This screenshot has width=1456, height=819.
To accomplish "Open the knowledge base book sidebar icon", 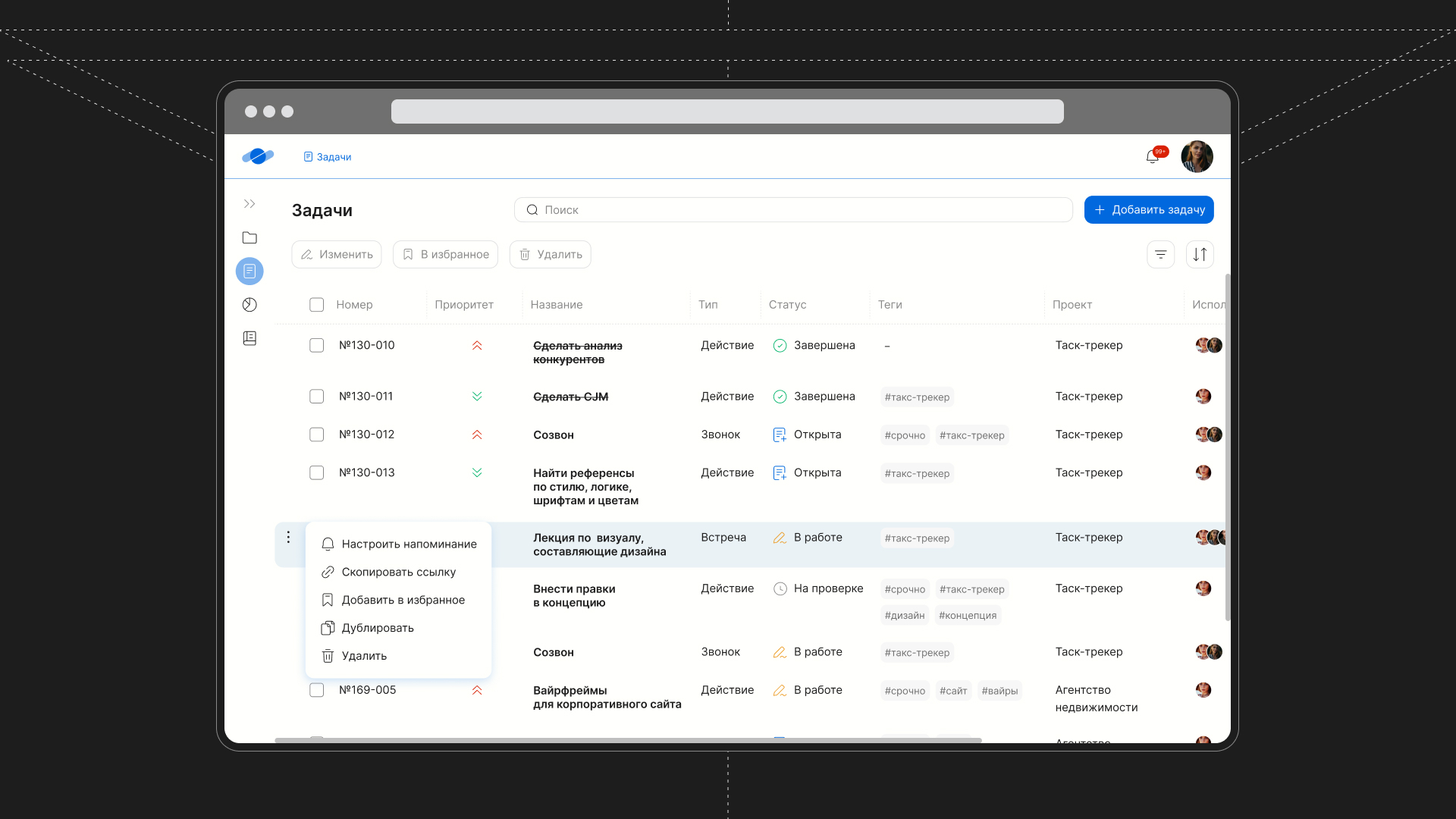I will tap(249, 338).
